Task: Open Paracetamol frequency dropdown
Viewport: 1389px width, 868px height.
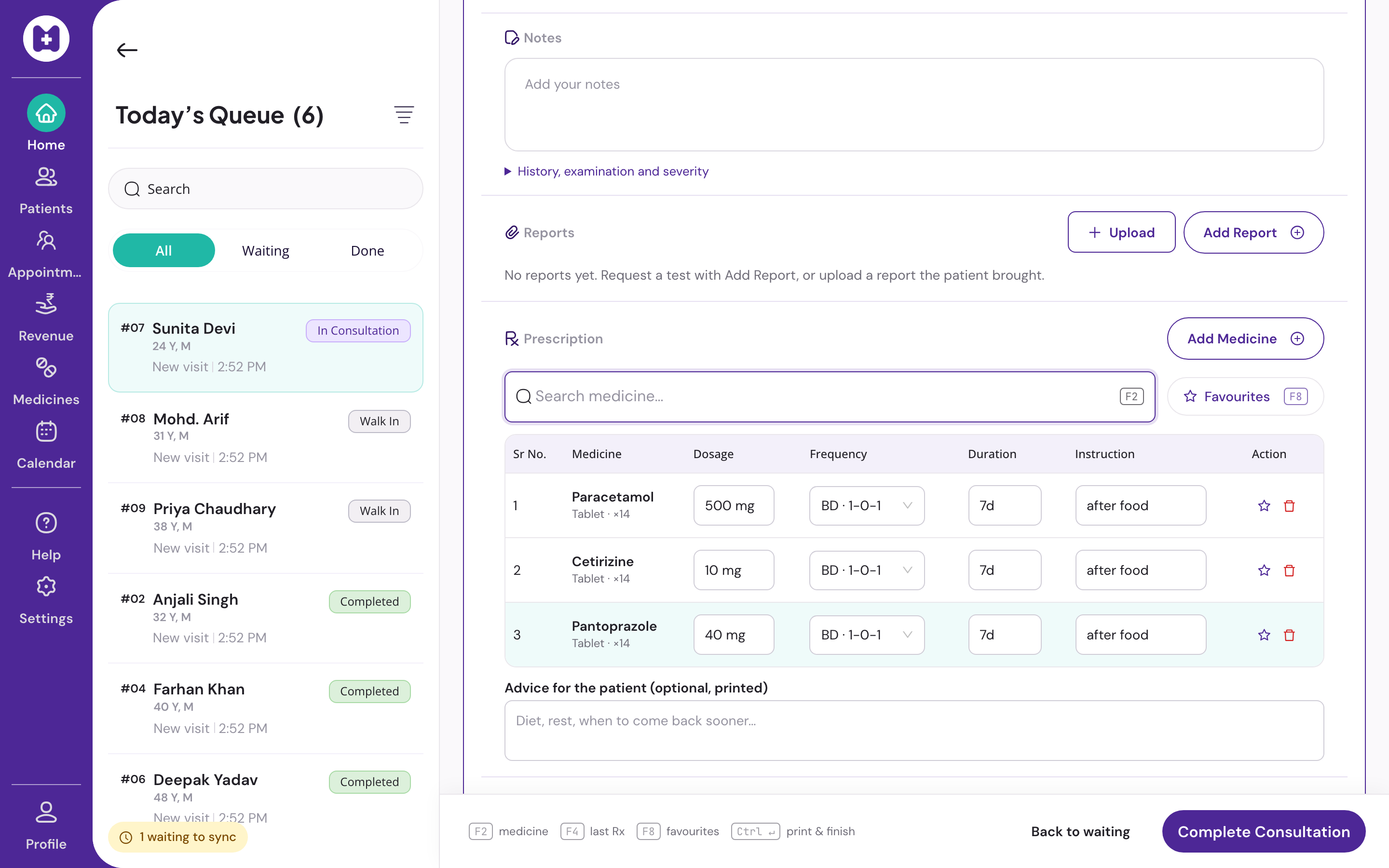Action: [867, 506]
